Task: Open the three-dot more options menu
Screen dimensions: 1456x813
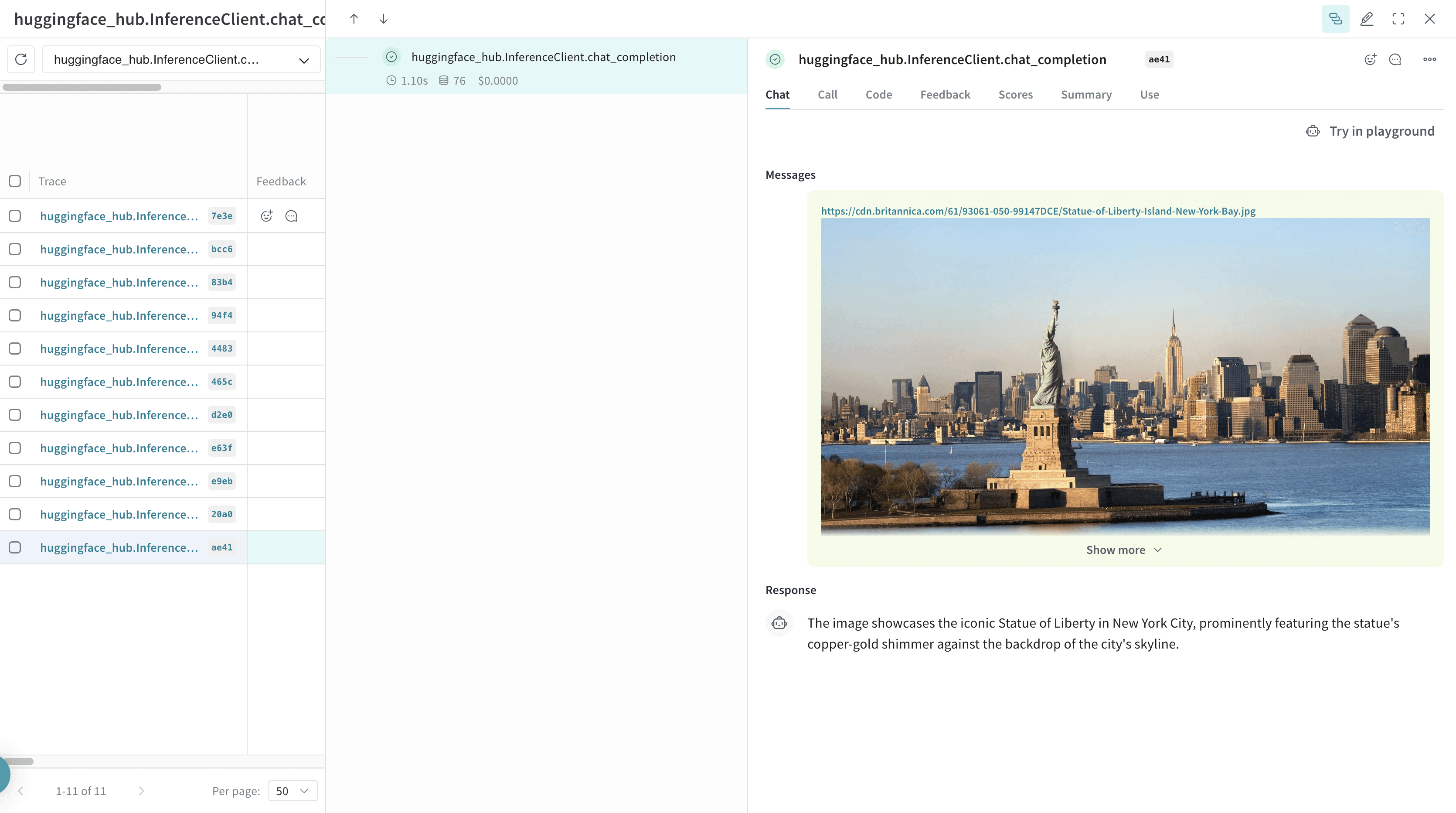Action: click(1429, 59)
